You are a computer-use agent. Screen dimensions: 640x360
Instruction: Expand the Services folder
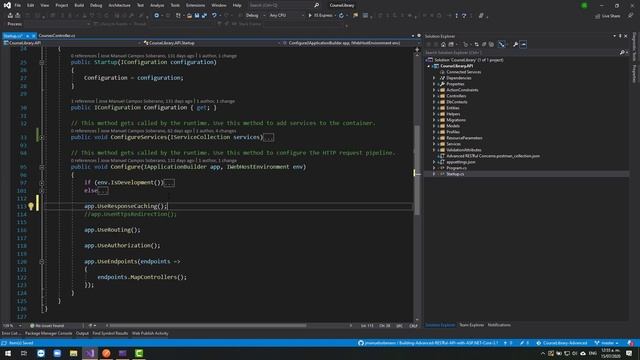click(434, 144)
